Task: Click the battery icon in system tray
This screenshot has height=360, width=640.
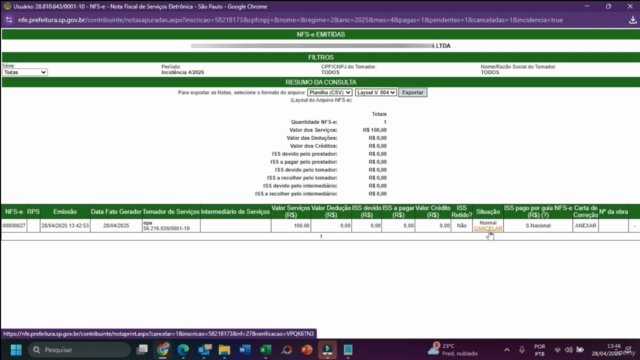Action: [580, 350]
